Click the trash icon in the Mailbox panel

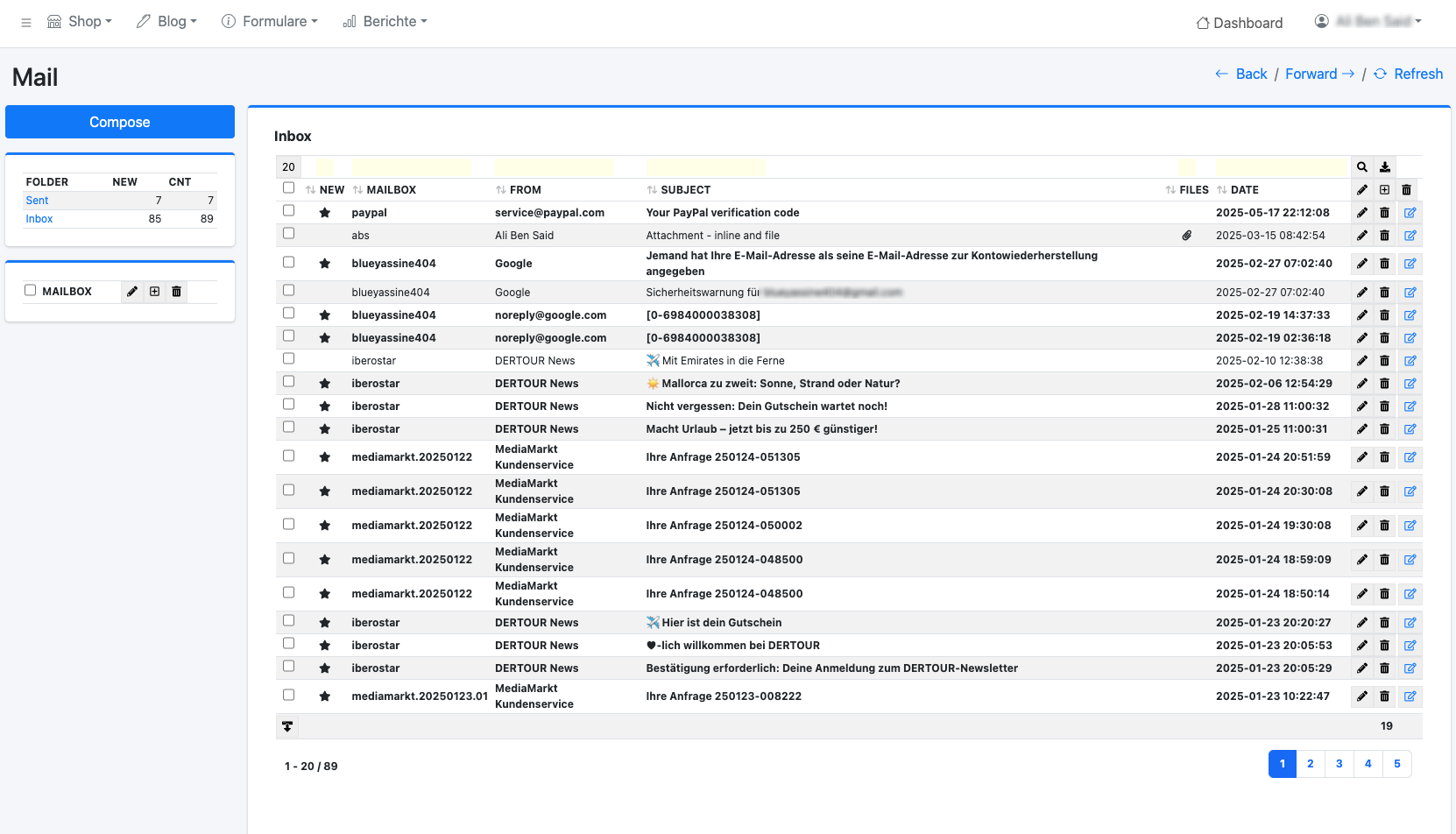tap(177, 292)
